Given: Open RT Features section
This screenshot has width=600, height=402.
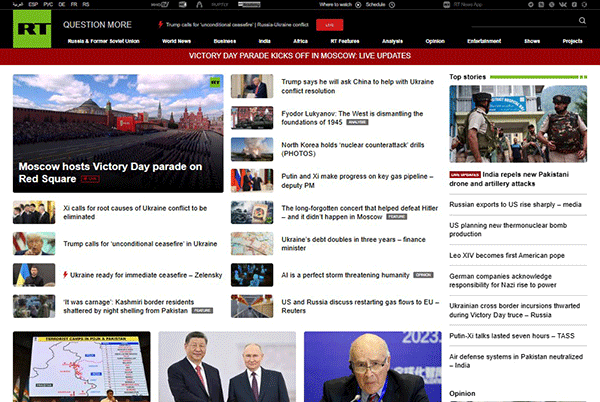Looking at the screenshot, I should coord(345,41).
